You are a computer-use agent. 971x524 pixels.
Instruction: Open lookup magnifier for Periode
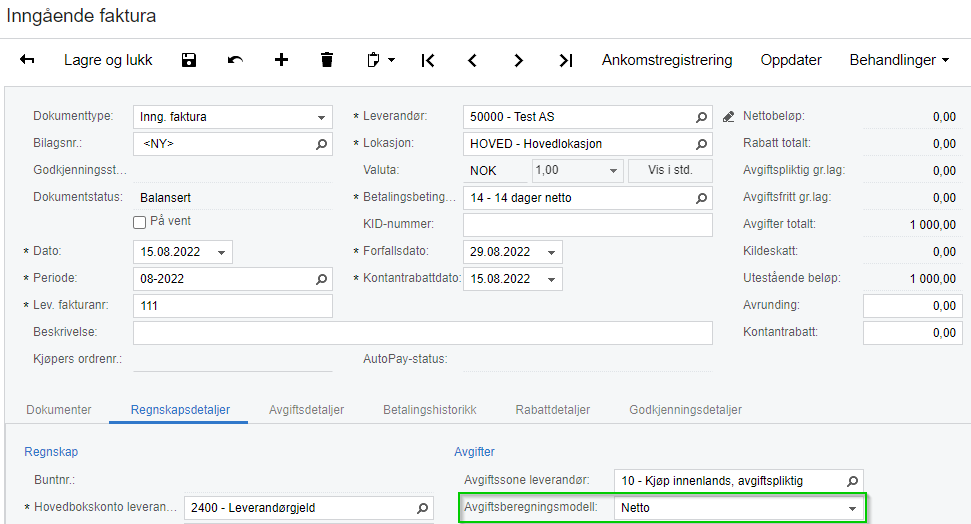click(x=321, y=279)
